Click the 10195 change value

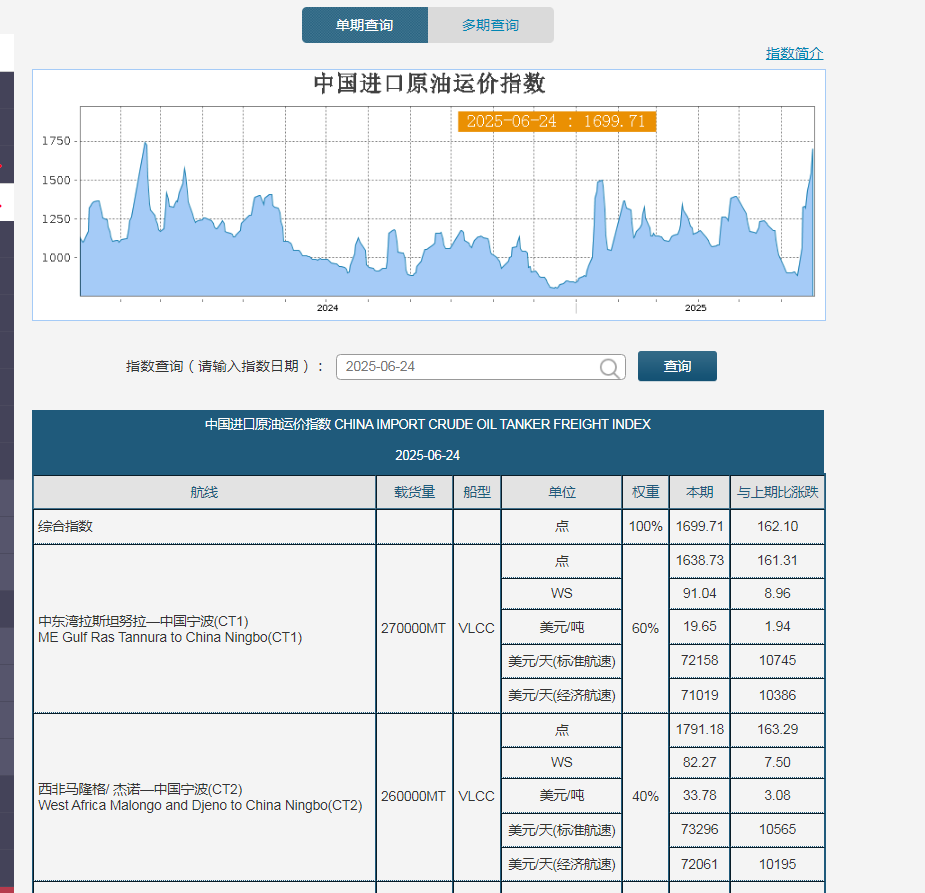778,864
